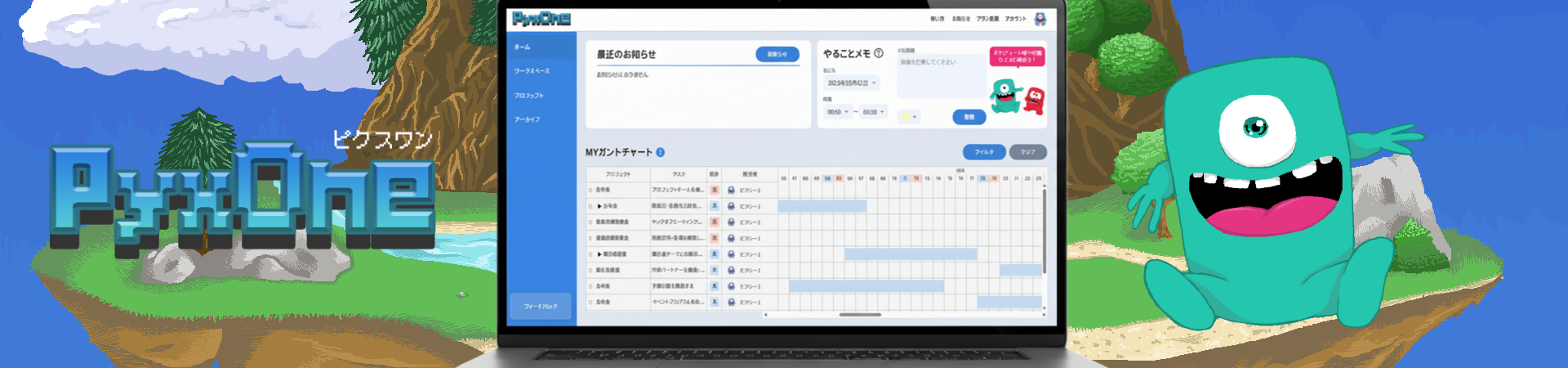Select アーカイブ in the sidebar
Viewport: 1568px width, 368px height.
pyautogui.click(x=527, y=119)
